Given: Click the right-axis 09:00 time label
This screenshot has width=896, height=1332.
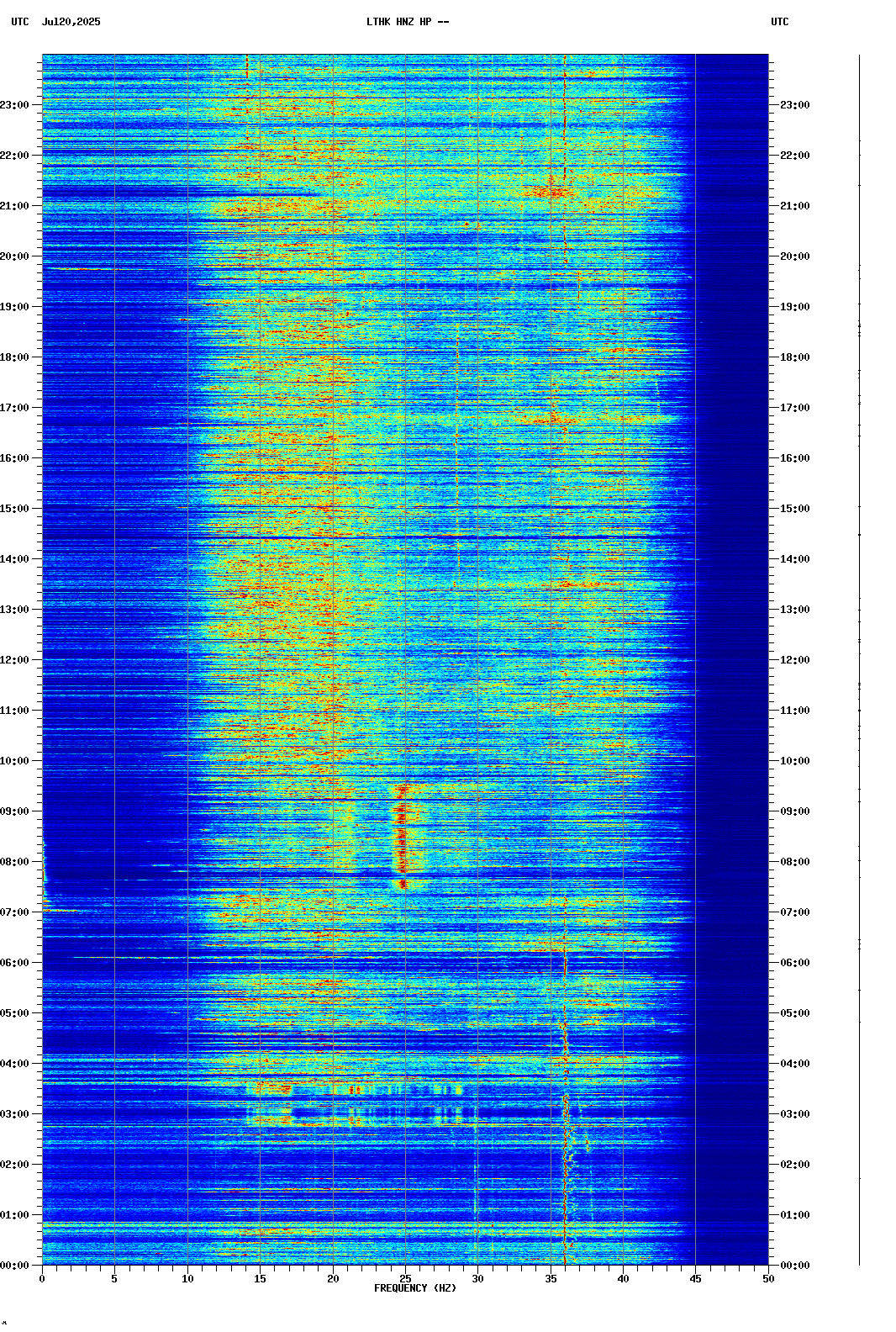Looking at the screenshot, I should (x=795, y=811).
